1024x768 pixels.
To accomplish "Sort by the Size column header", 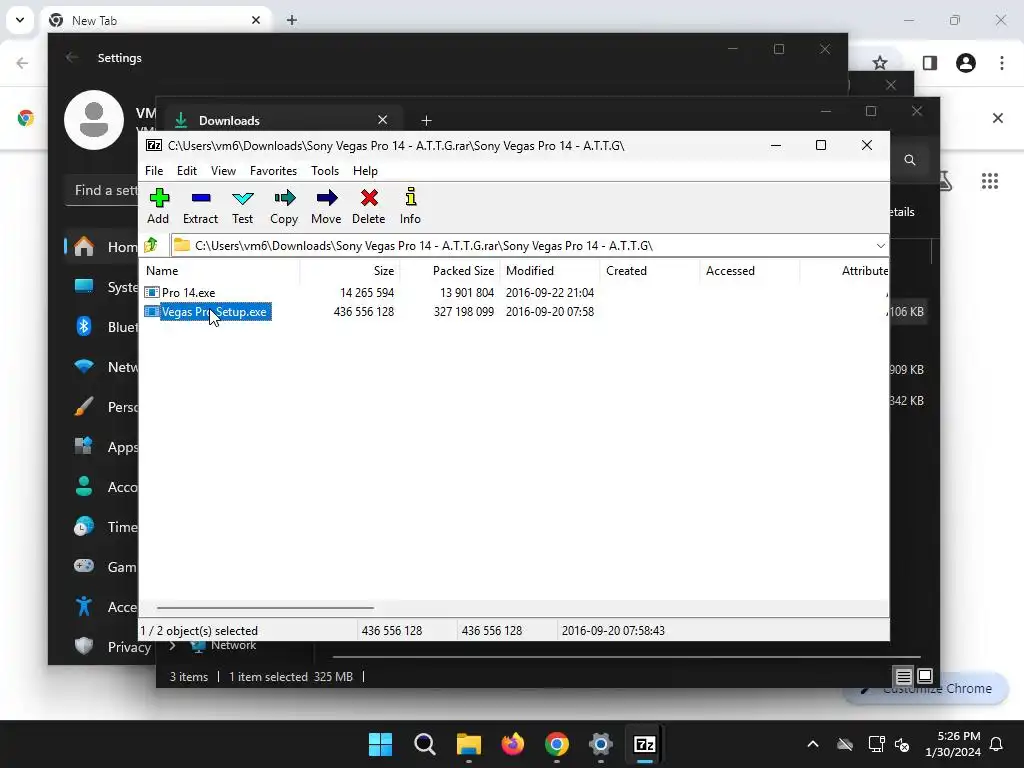I will (x=350, y=270).
